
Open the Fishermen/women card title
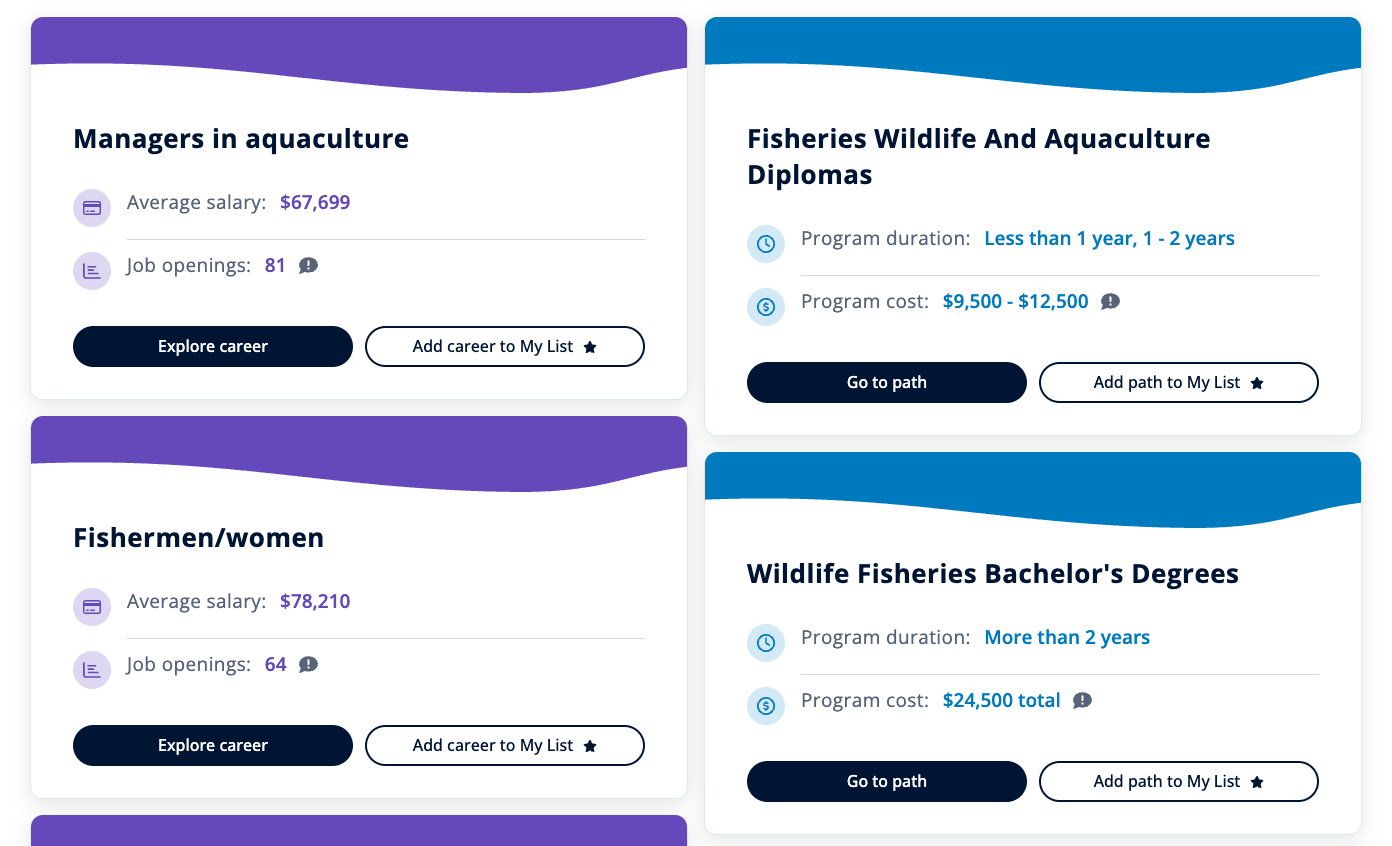coord(199,538)
